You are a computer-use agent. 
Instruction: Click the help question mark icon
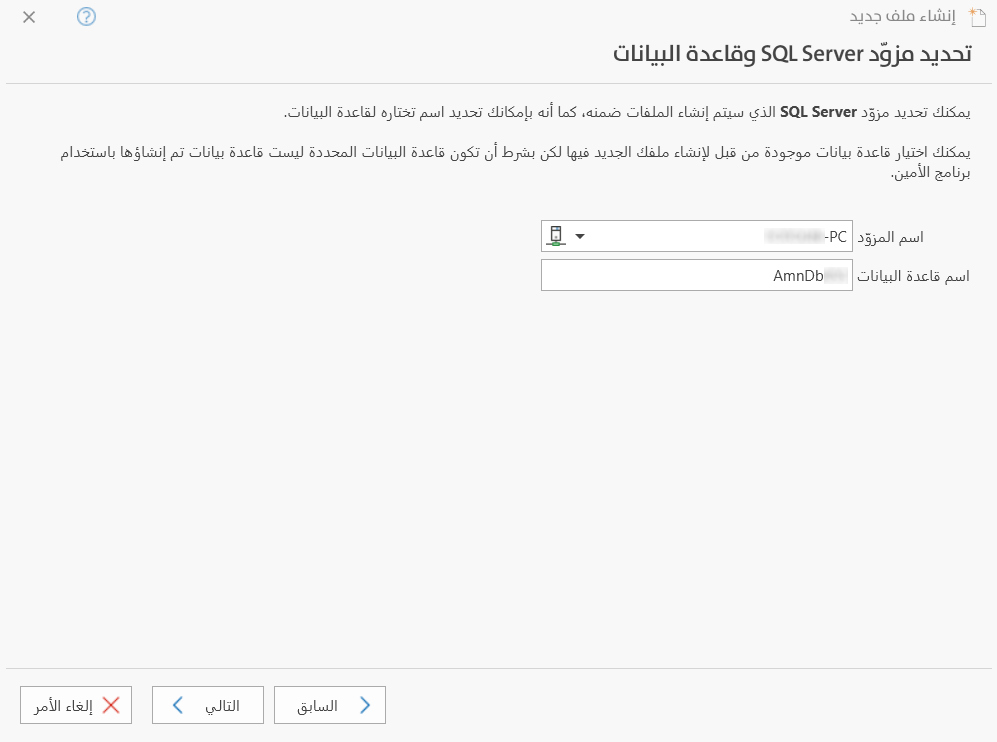pyautogui.click(x=86, y=17)
